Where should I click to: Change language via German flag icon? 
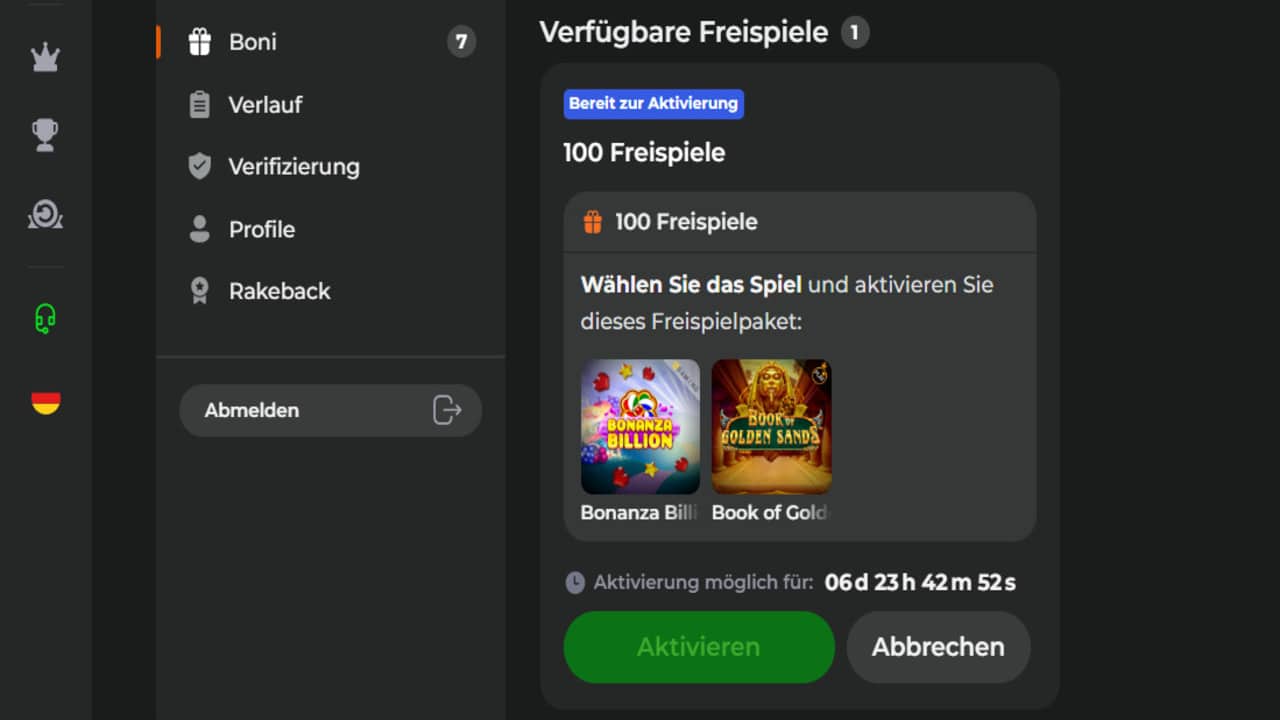45,402
